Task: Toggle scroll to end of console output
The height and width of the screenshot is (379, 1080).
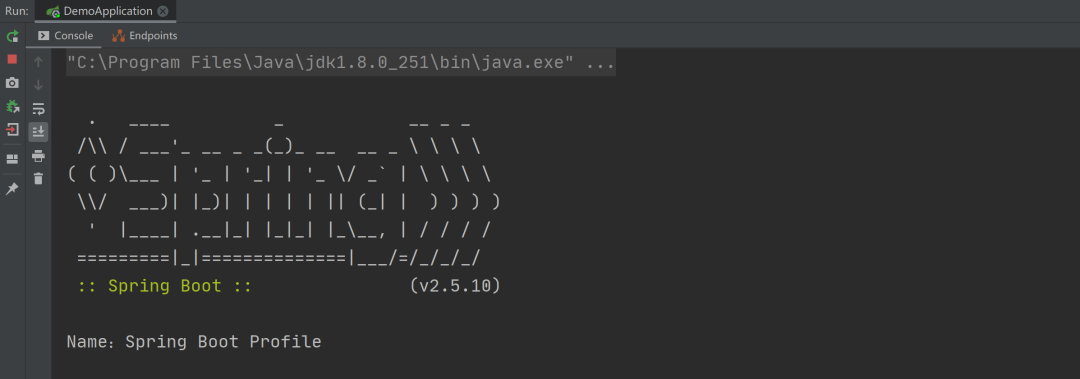Action: 39,132
